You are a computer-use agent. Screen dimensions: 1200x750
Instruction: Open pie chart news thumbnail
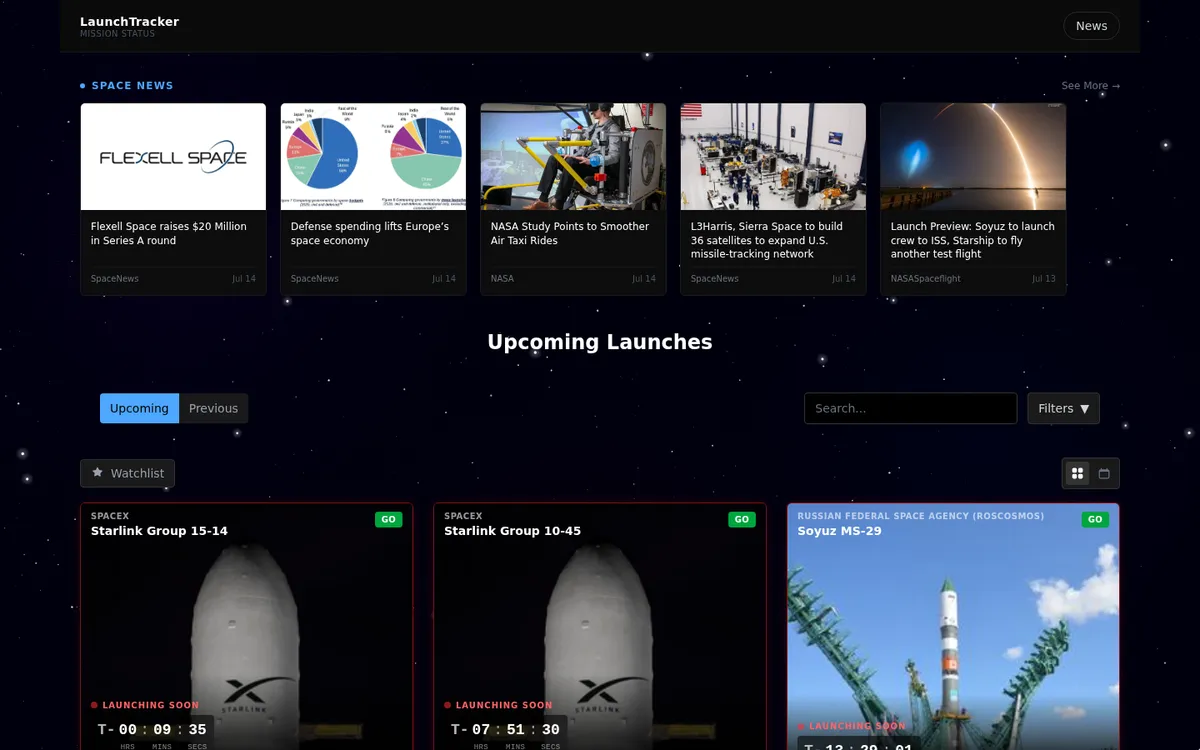click(x=373, y=157)
